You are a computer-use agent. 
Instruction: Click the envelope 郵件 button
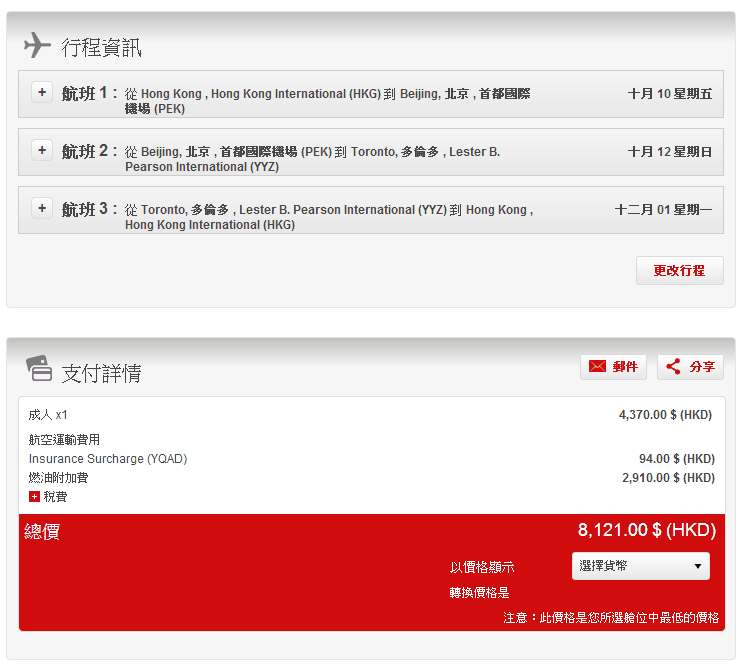pyautogui.click(x=613, y=367)
